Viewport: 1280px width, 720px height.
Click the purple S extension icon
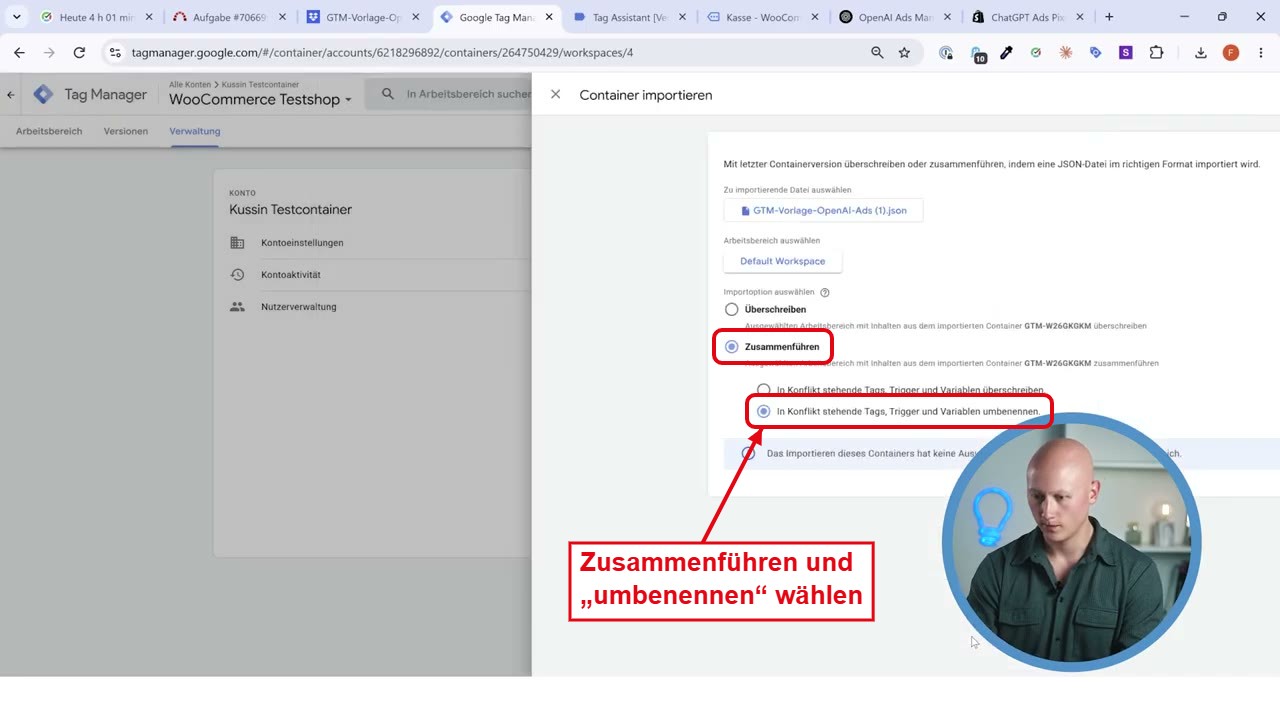click(1126, 53)
